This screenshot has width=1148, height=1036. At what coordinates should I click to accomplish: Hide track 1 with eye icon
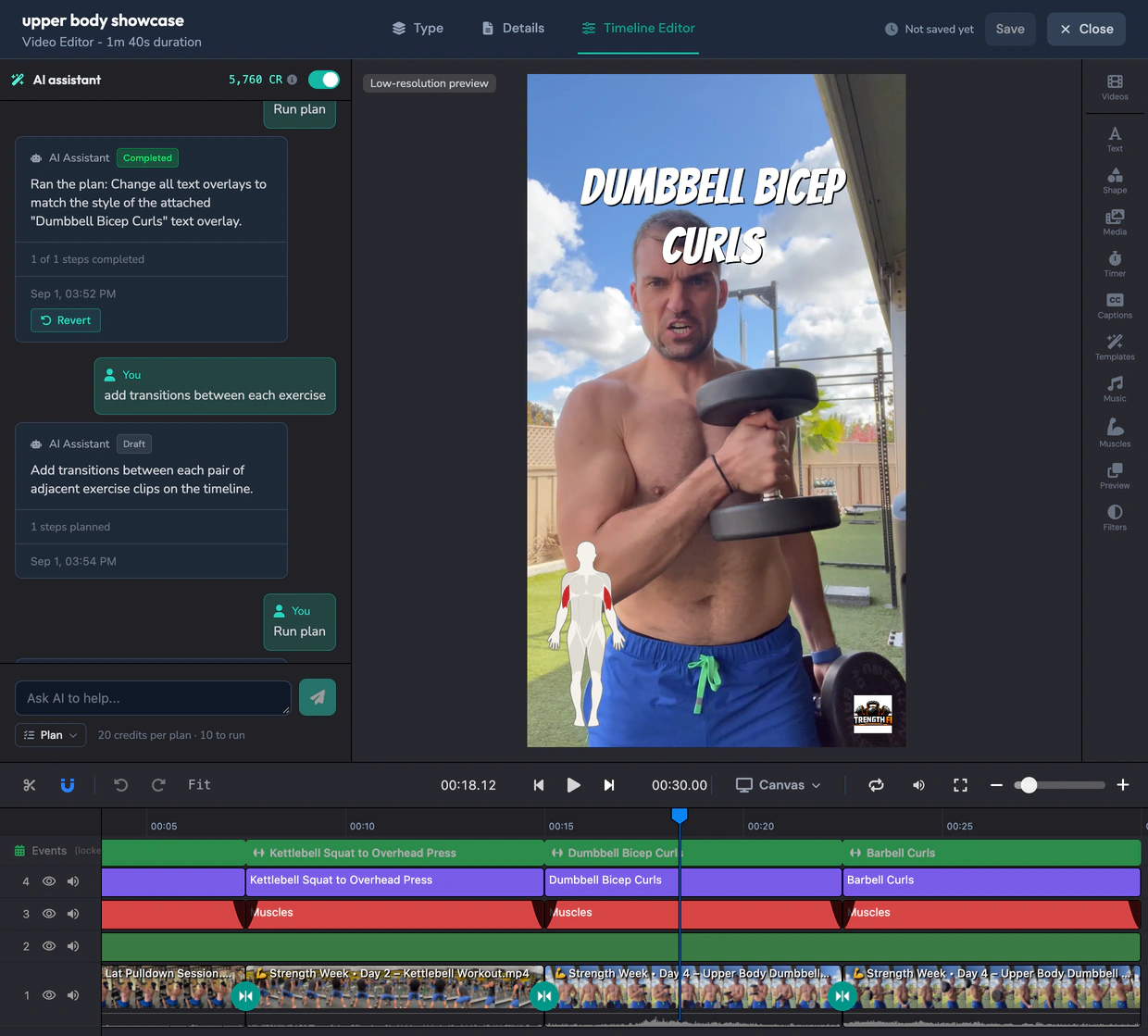point(49,995)
